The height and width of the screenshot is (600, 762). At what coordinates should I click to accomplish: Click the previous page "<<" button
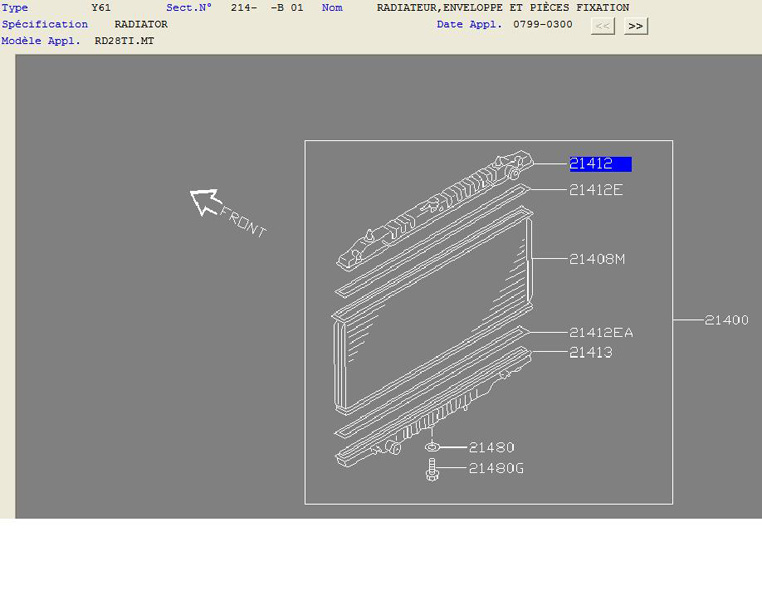tap(603, 26)
